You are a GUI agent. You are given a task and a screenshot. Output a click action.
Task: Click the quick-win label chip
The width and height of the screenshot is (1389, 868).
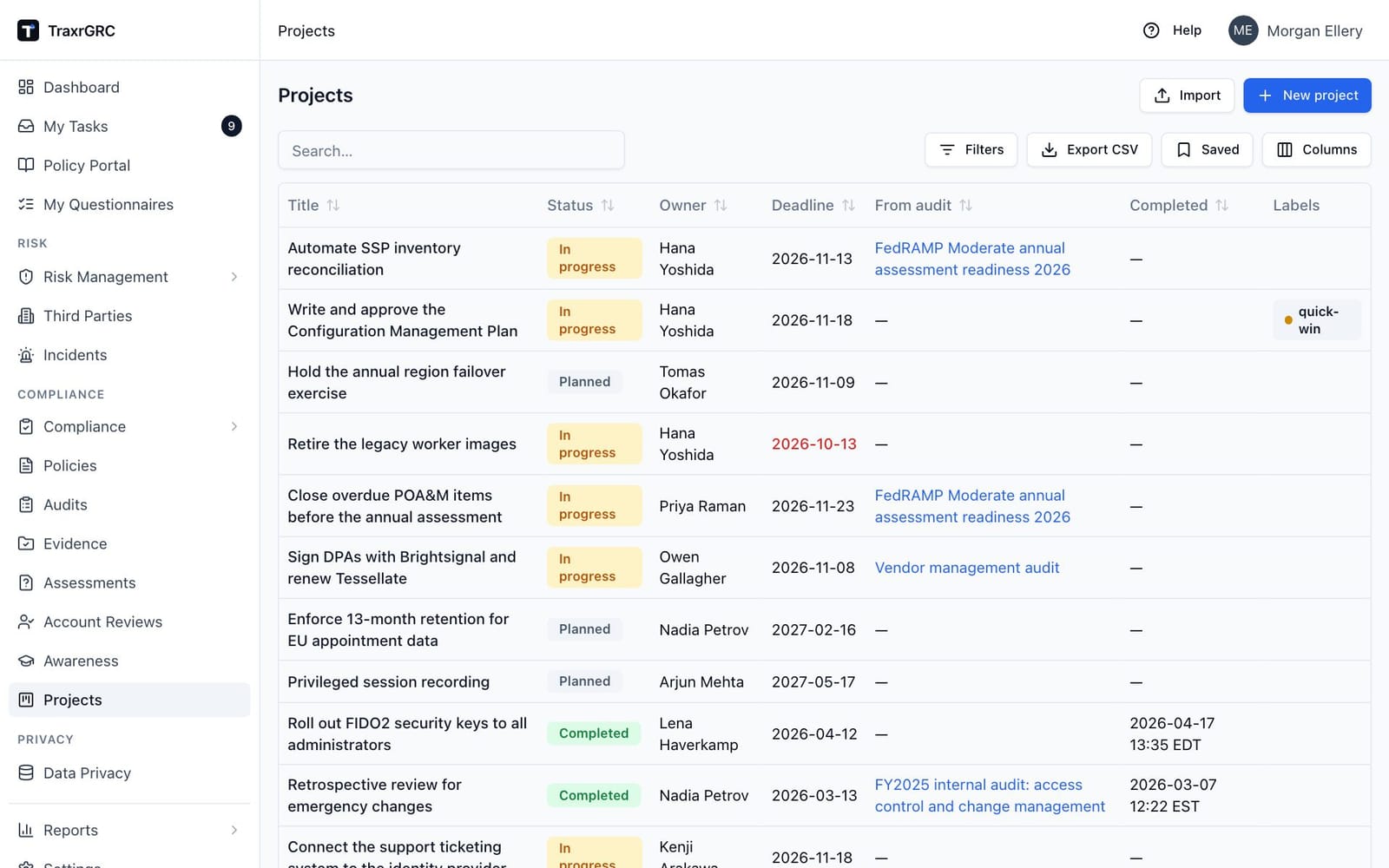pyautogui.click(x=1317, y=320)
